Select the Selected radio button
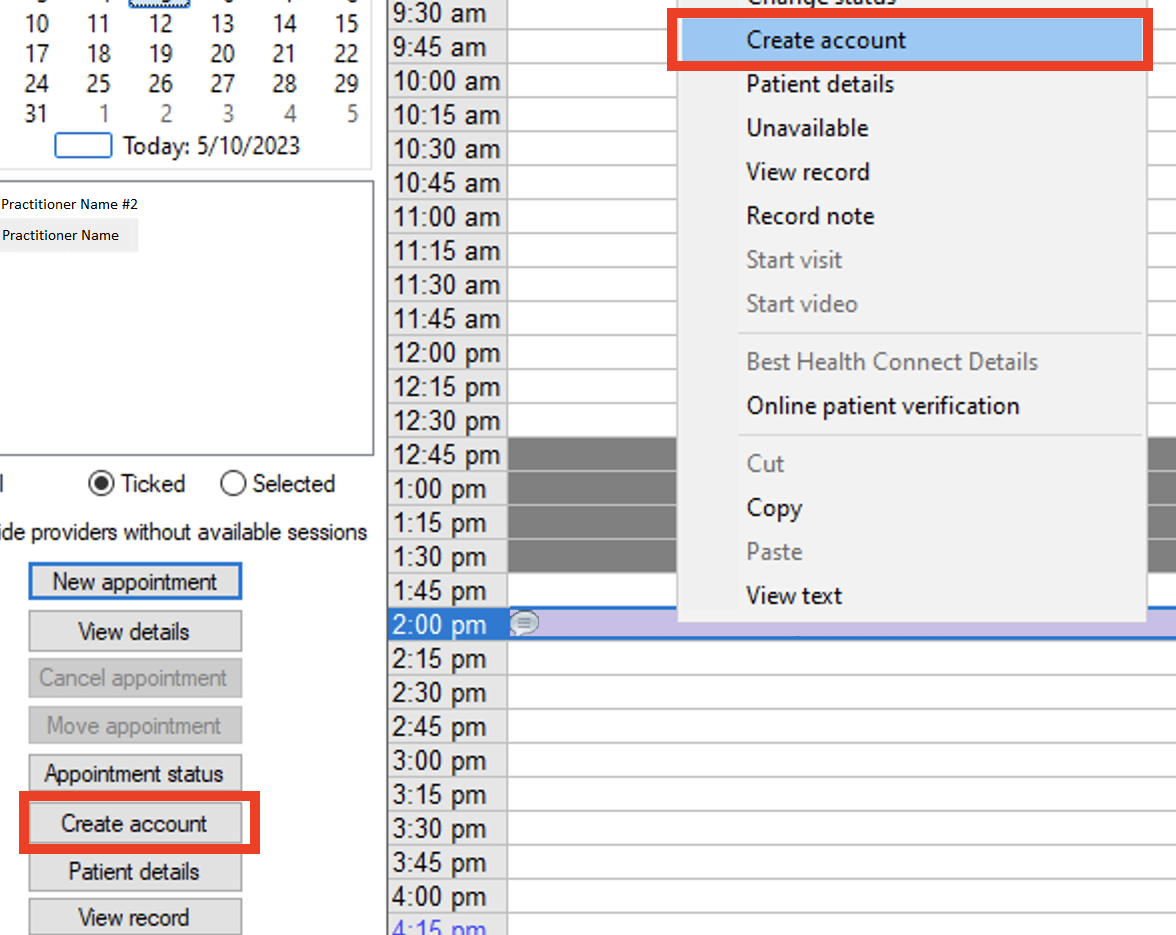The width and height of the screenshot is (1176, 935). 233,484
